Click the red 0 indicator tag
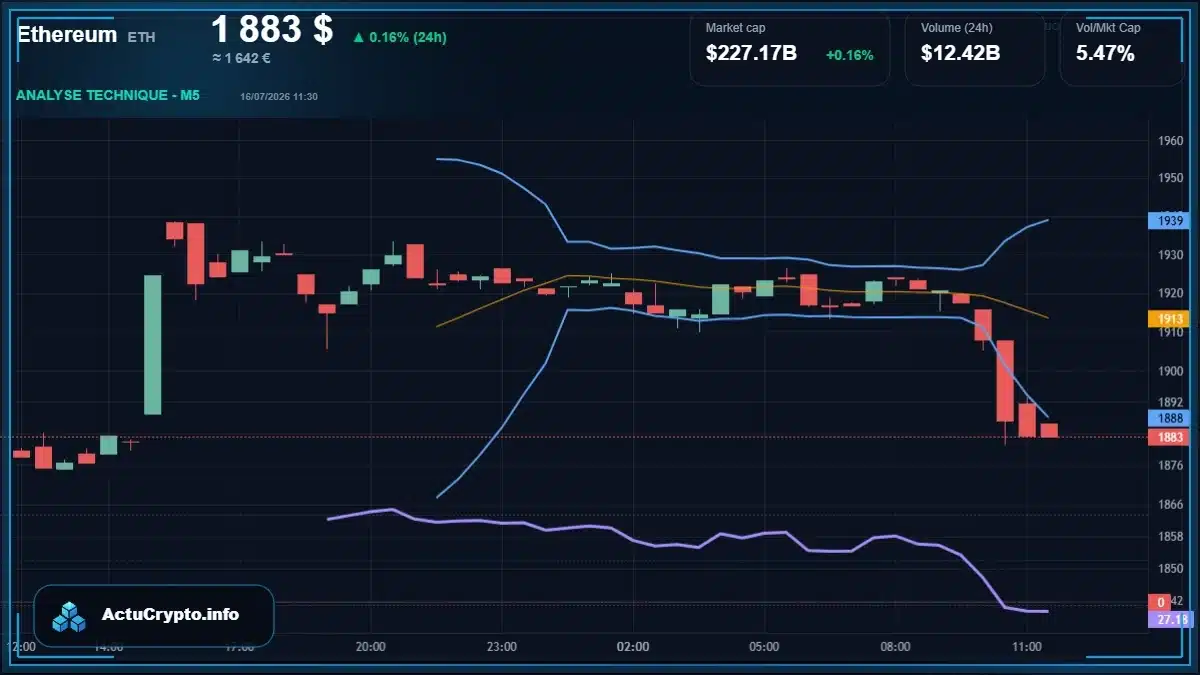Image resolution: width=1200 pixels, height=675 pixels. point(1160,602)
